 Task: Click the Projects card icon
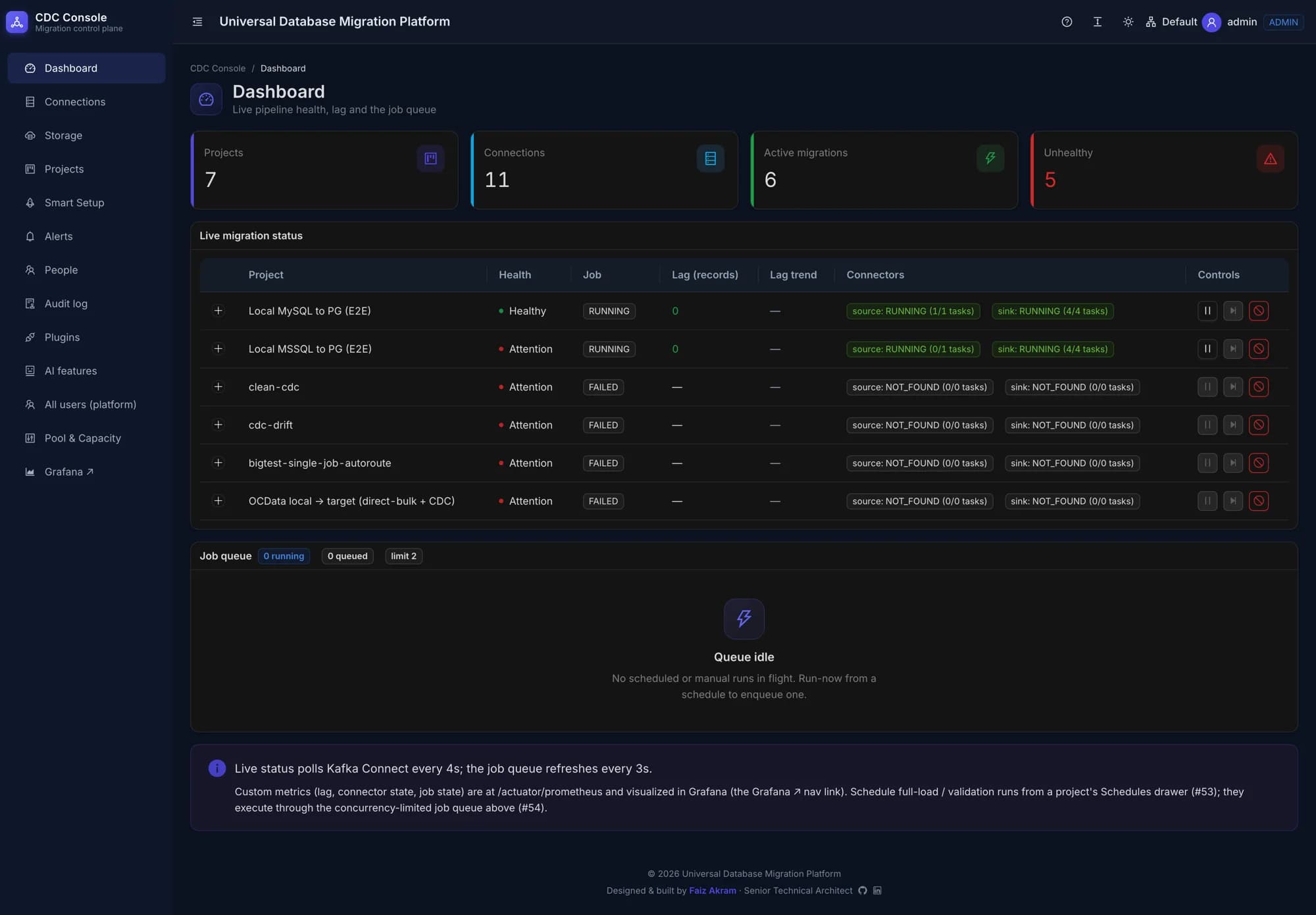point(430,159)
